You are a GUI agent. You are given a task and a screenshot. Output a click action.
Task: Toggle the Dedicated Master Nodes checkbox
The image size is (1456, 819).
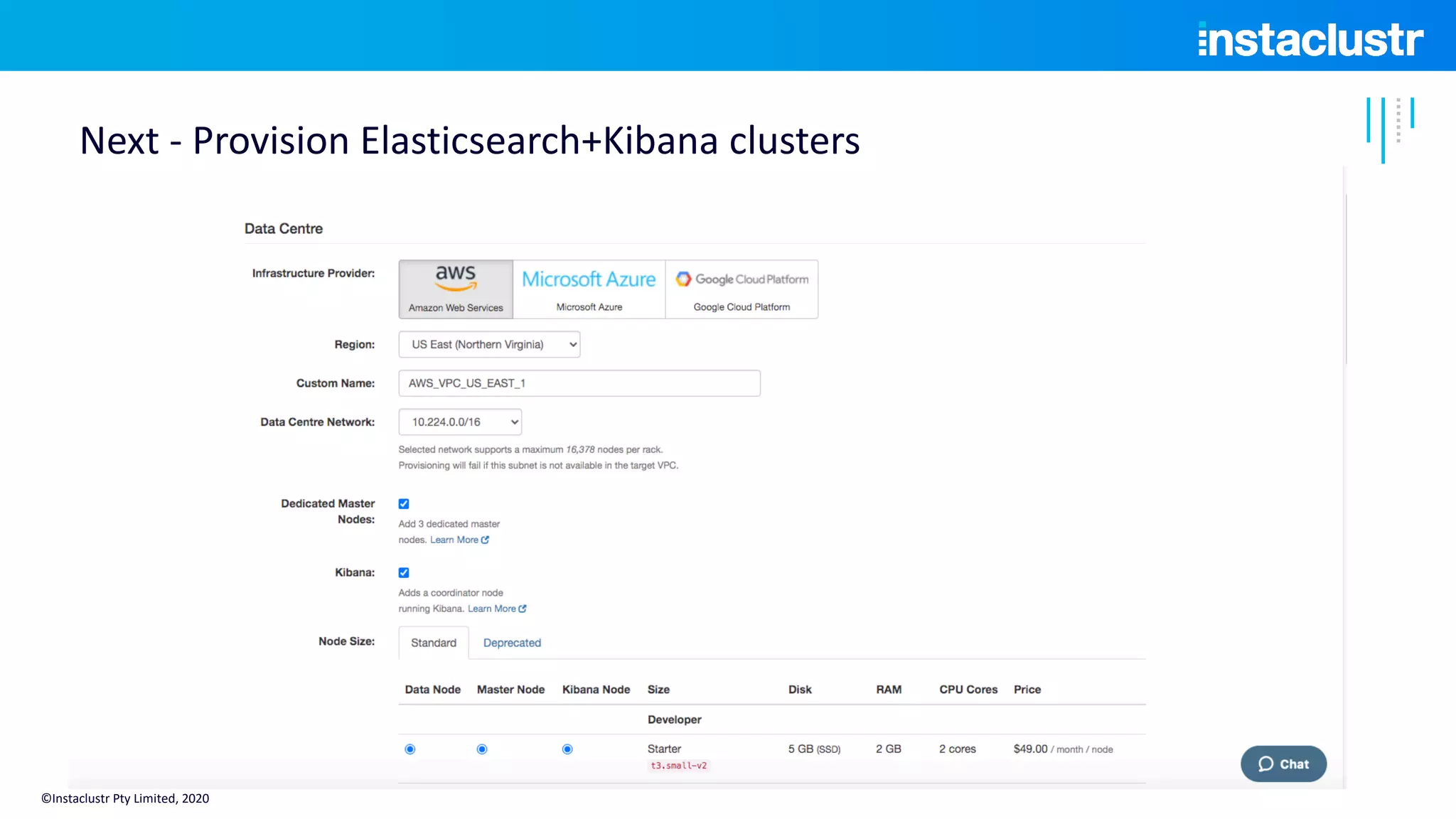click(404, 504)
